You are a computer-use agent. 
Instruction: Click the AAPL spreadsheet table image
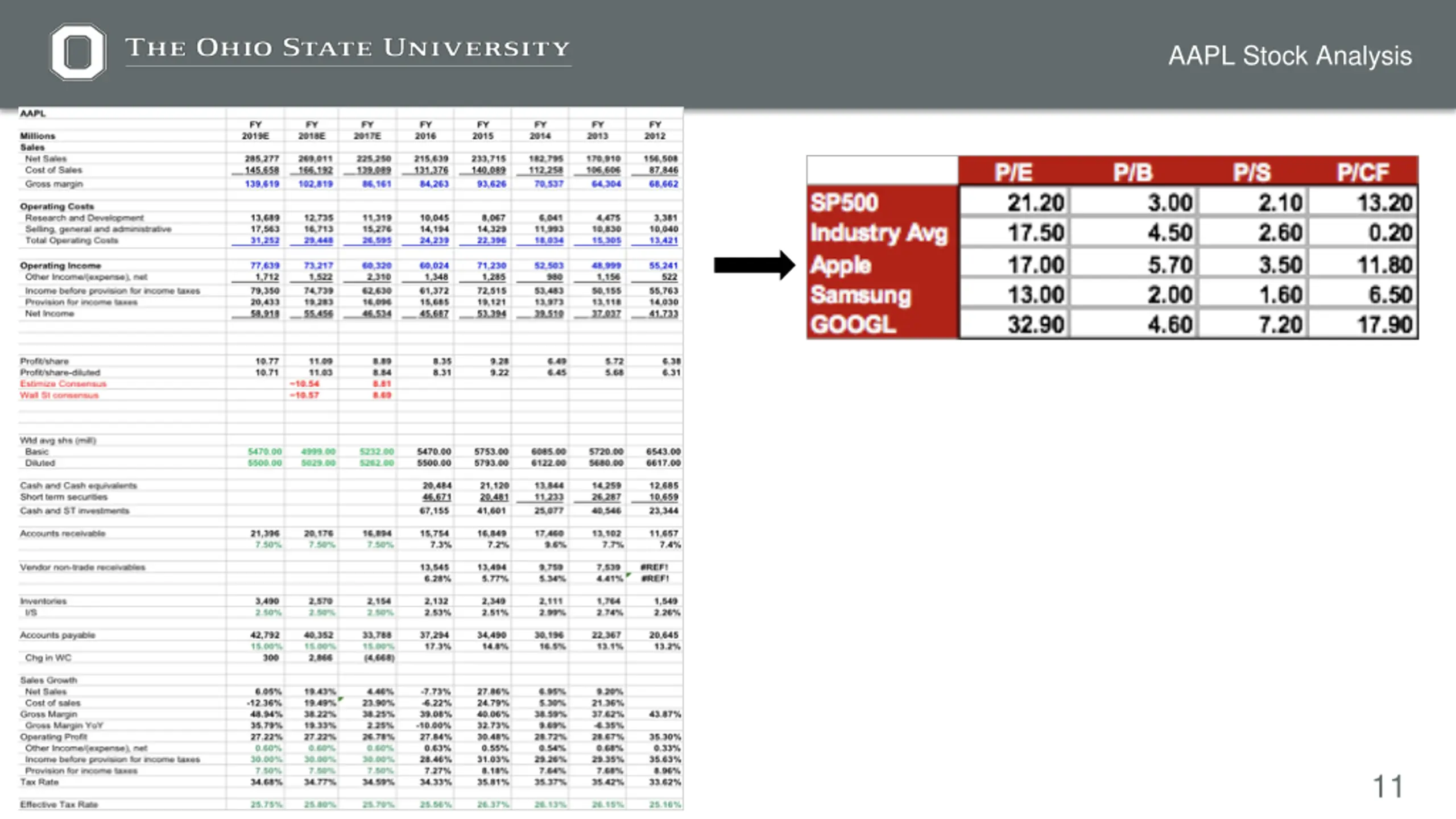(x=351, y=458)
